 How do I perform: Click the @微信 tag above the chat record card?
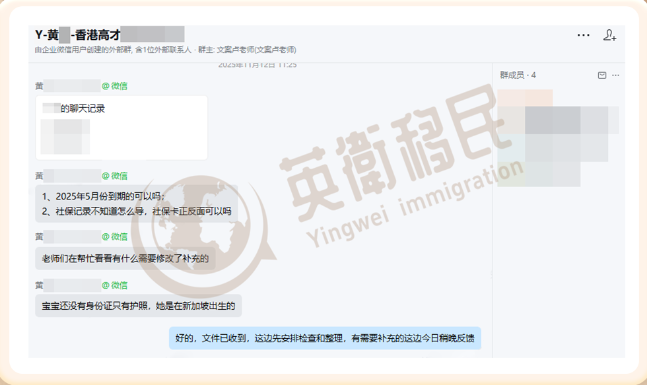(114, 86)
